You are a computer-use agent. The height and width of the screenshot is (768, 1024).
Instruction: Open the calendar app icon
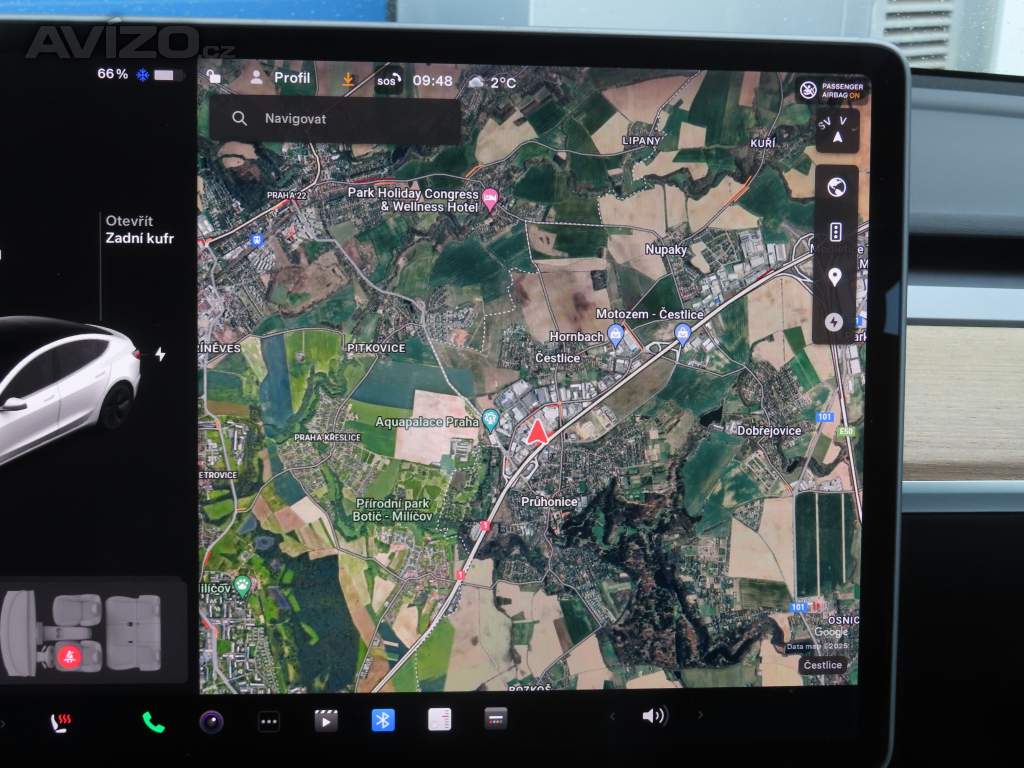click(x=496, y=720)
